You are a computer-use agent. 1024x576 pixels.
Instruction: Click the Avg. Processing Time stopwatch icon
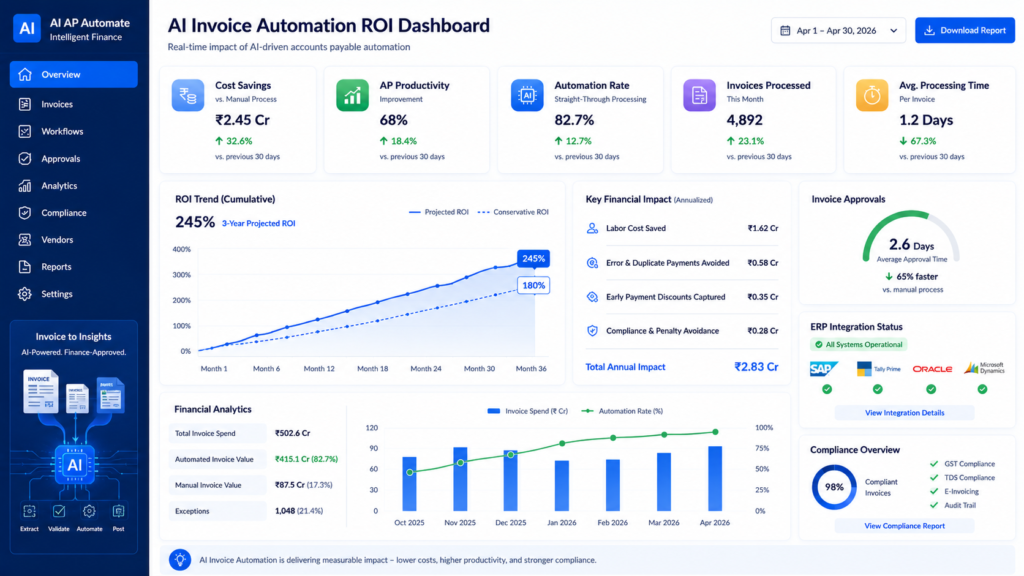pos(872,95)
